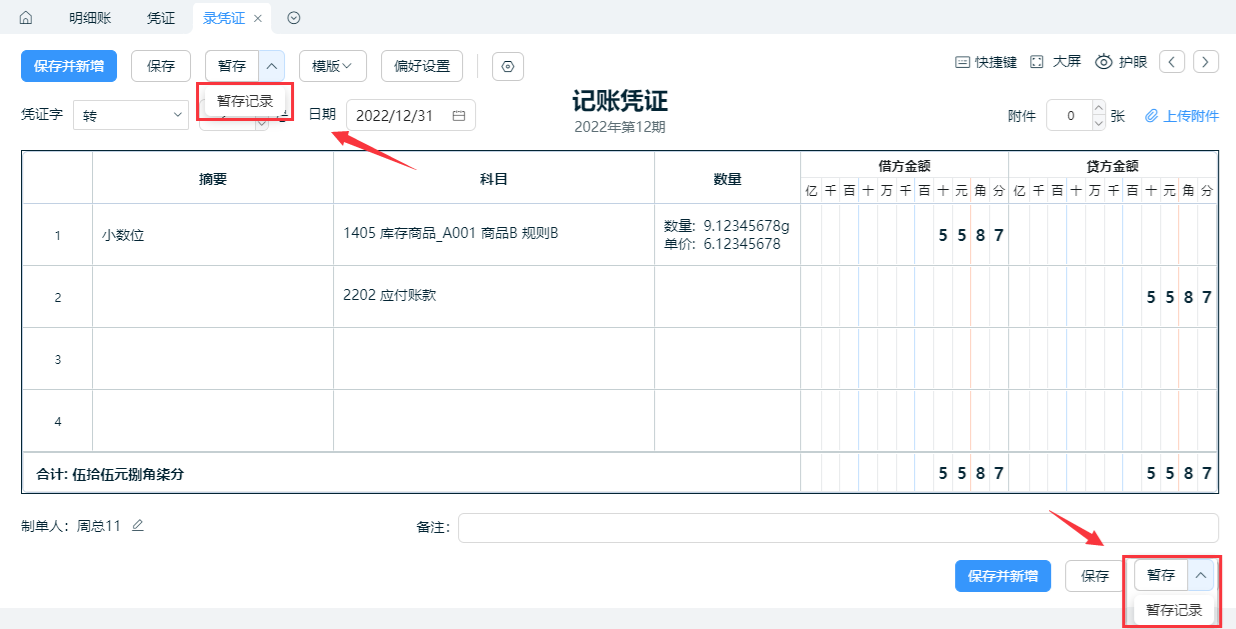Click 保存 in the top toolbar
Screen dimensions: 1236x629
(x=161, y=66)
